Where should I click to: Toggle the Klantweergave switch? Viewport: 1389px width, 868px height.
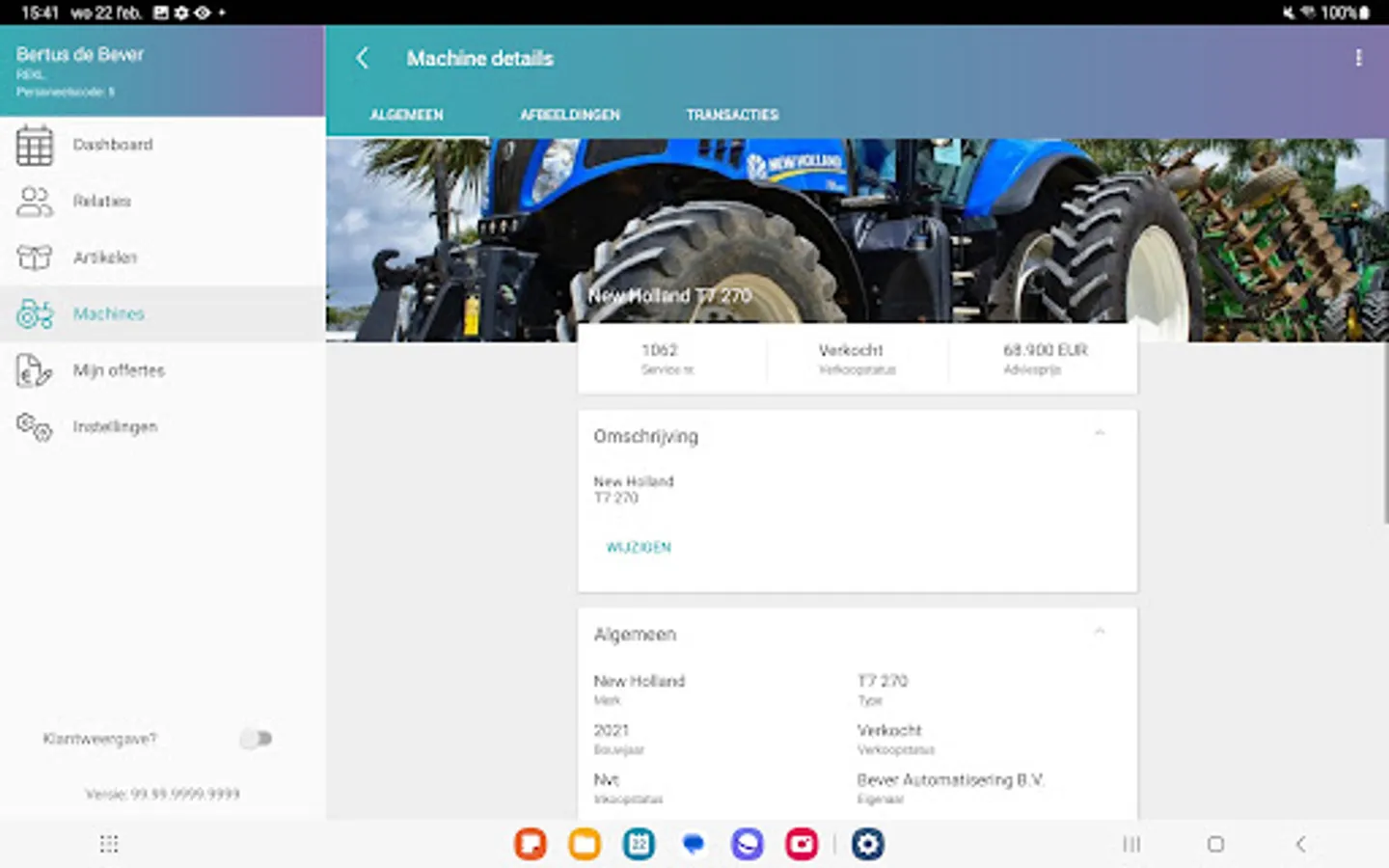click(x=256, y=739)
